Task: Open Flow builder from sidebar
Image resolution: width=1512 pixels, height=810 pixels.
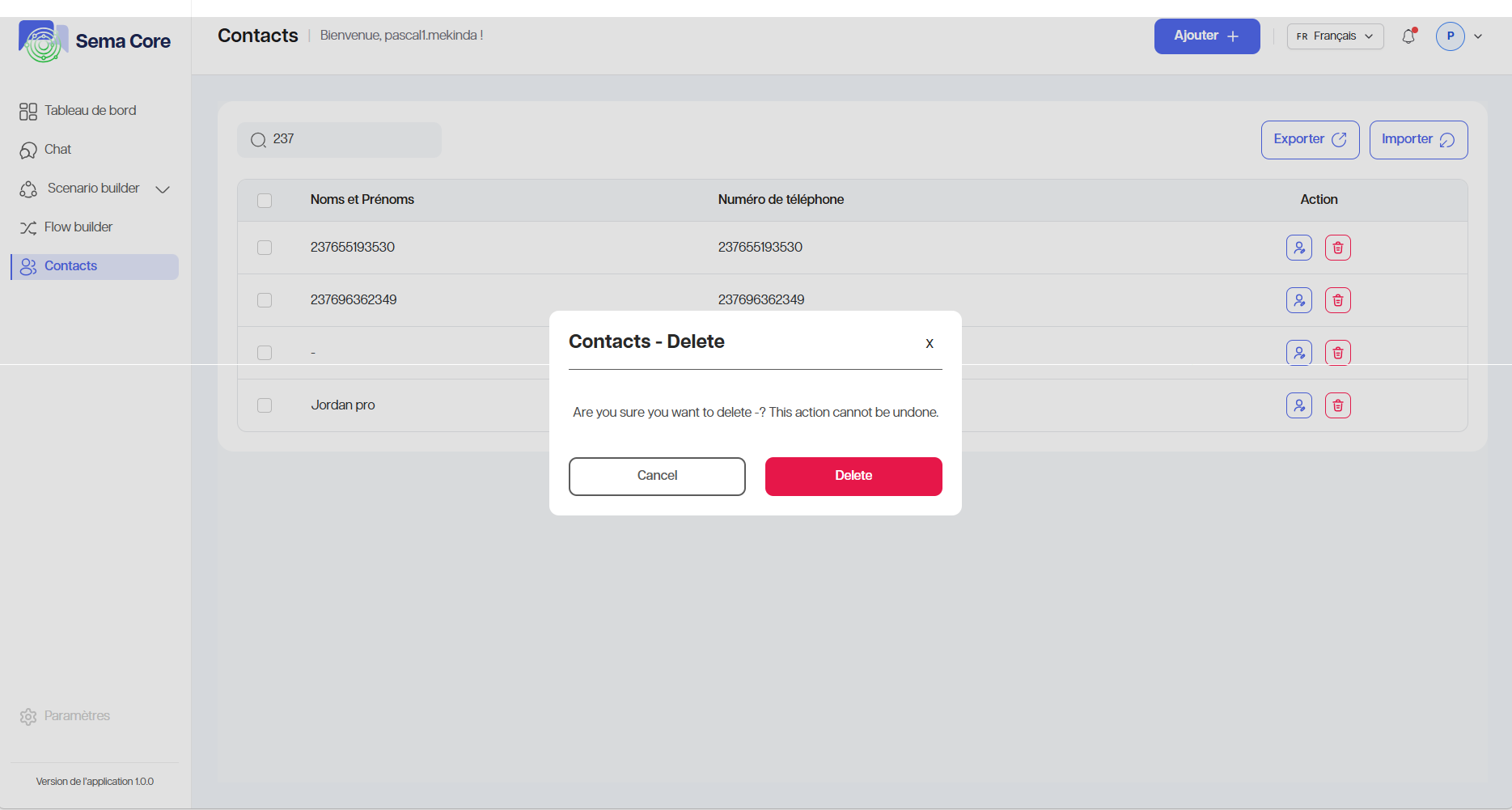Action: (78, 227)
